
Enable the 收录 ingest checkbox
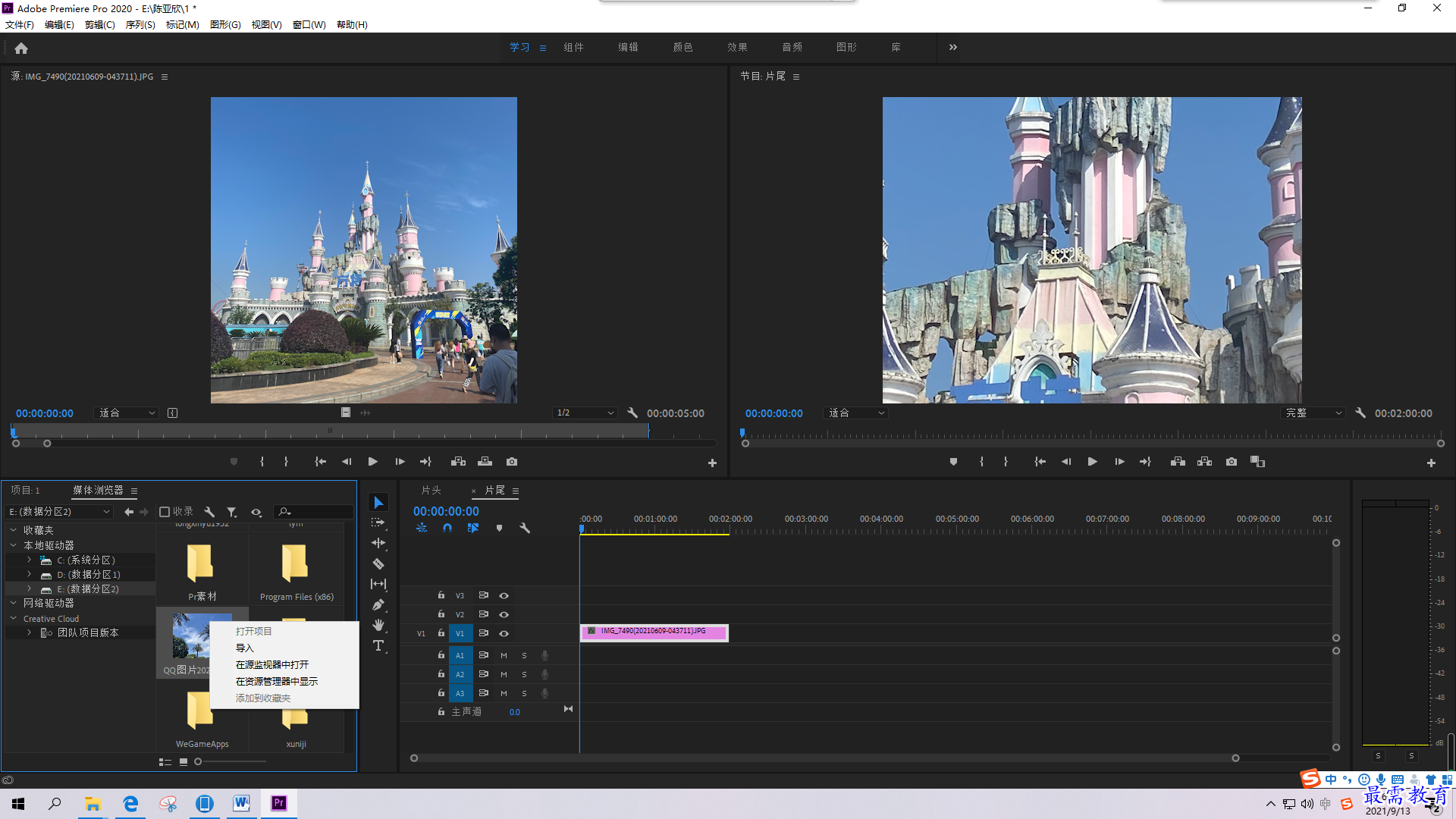pyautogui.click(x=165, y=512)
